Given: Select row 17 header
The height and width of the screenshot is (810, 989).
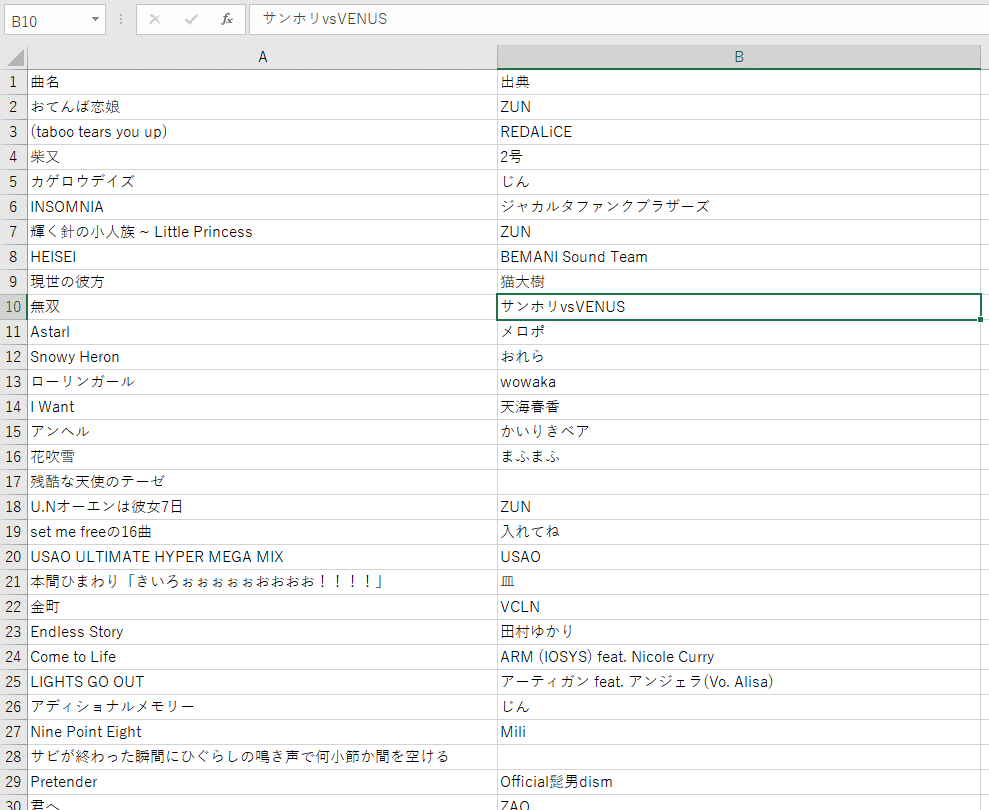Looking at the screenshot, I should coord(13,482).
